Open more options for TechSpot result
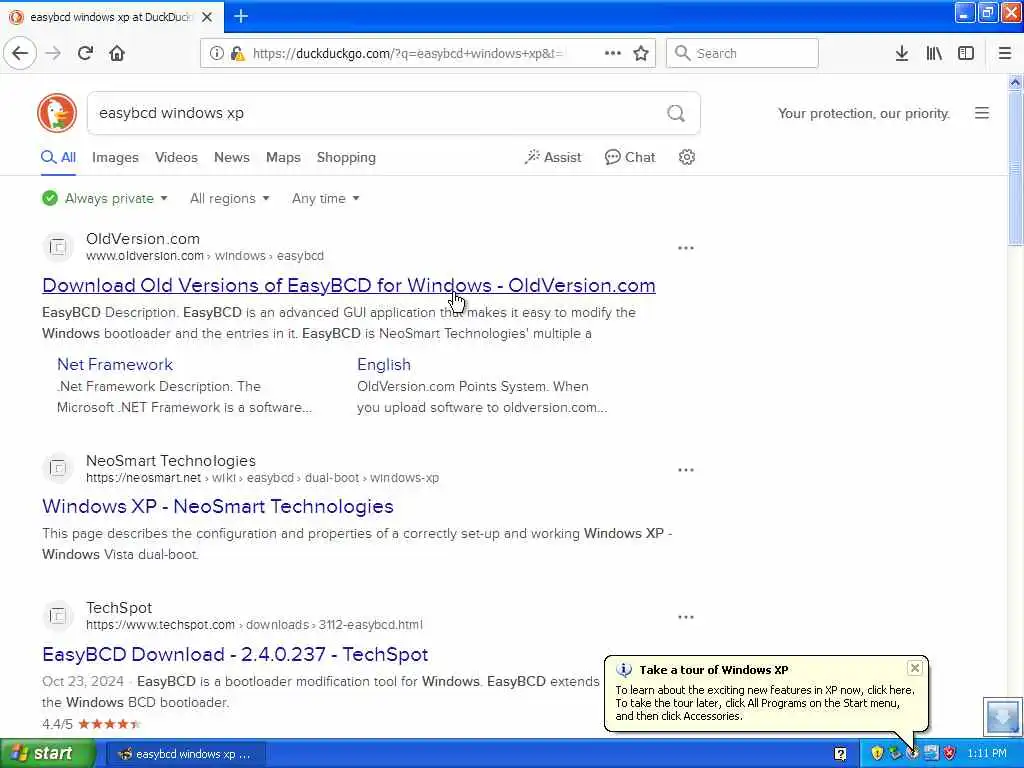This screenshot has width=1024, height=768. coord(686,617)
